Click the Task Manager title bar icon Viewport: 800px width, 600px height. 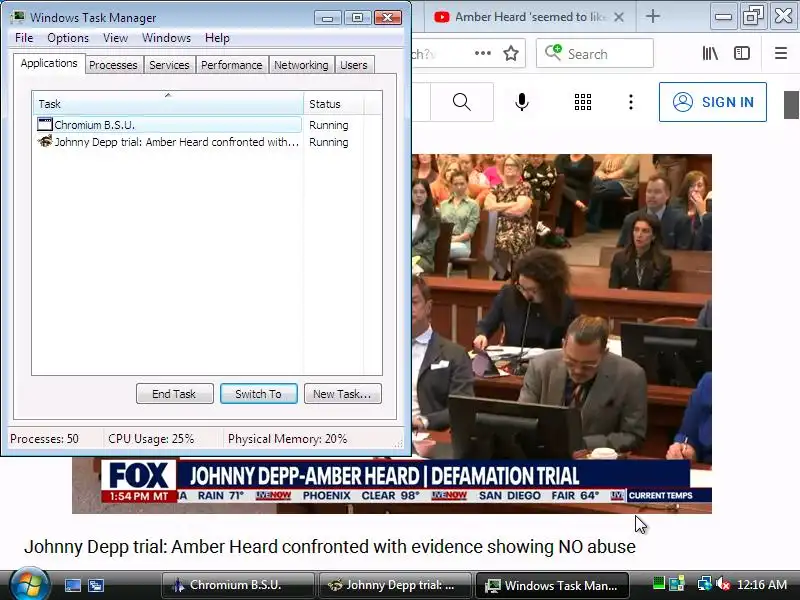click(x=18, y=17)
